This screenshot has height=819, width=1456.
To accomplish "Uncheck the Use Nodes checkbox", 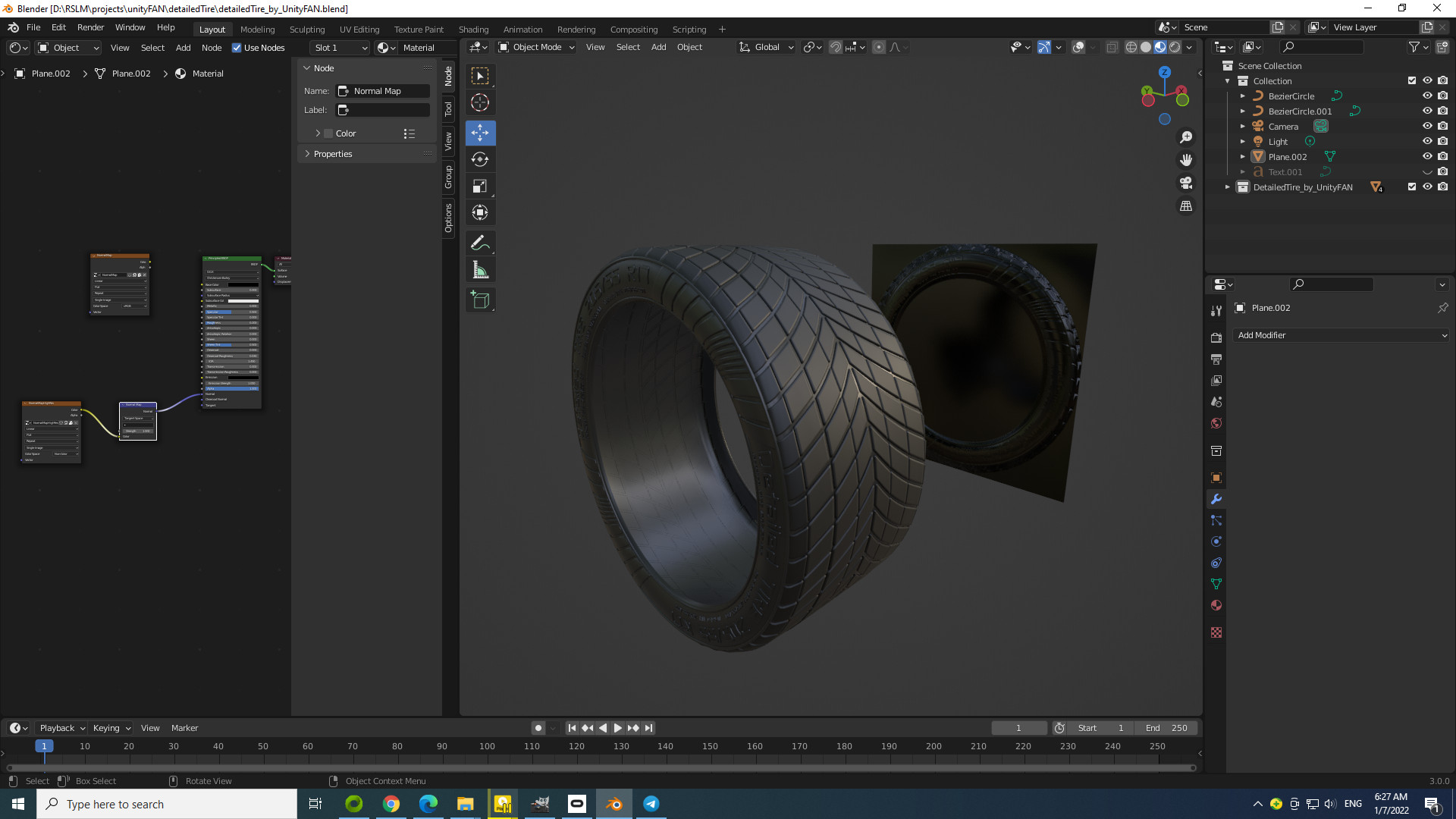I will click(237, 47).
